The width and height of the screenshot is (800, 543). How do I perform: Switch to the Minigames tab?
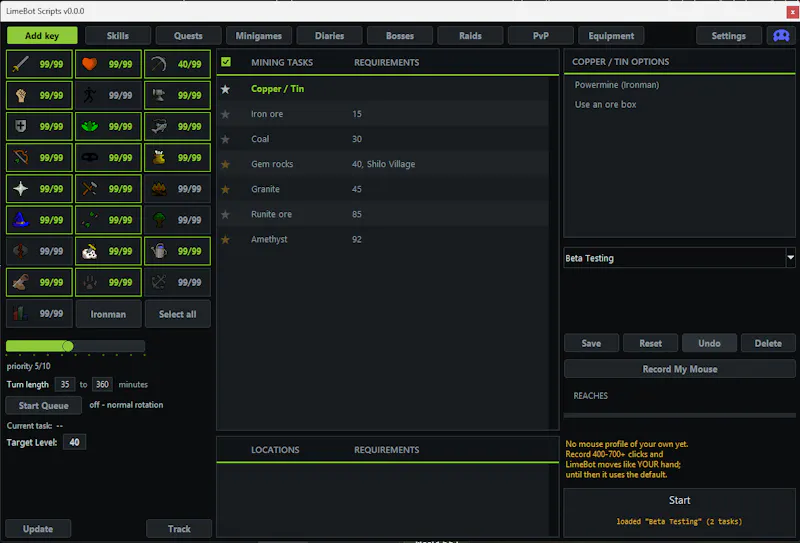(259, 36)
